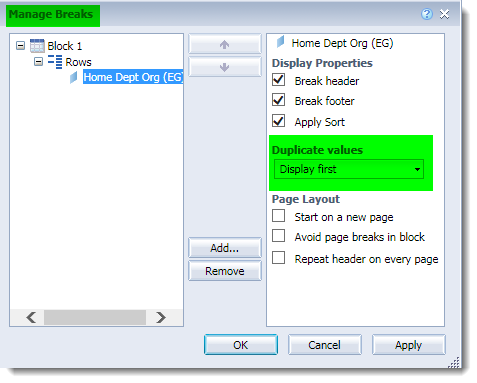Collapse the Block 1 tree node

[20, 46]
